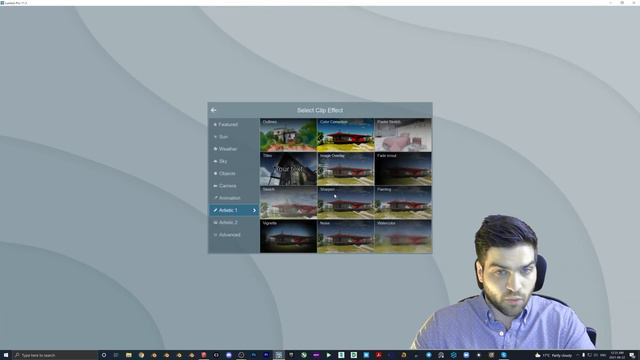Viewport: 640px width, 360px height.
Task: Open the Featured effects category
Action: pyautogui.click(x=233, y=124)
